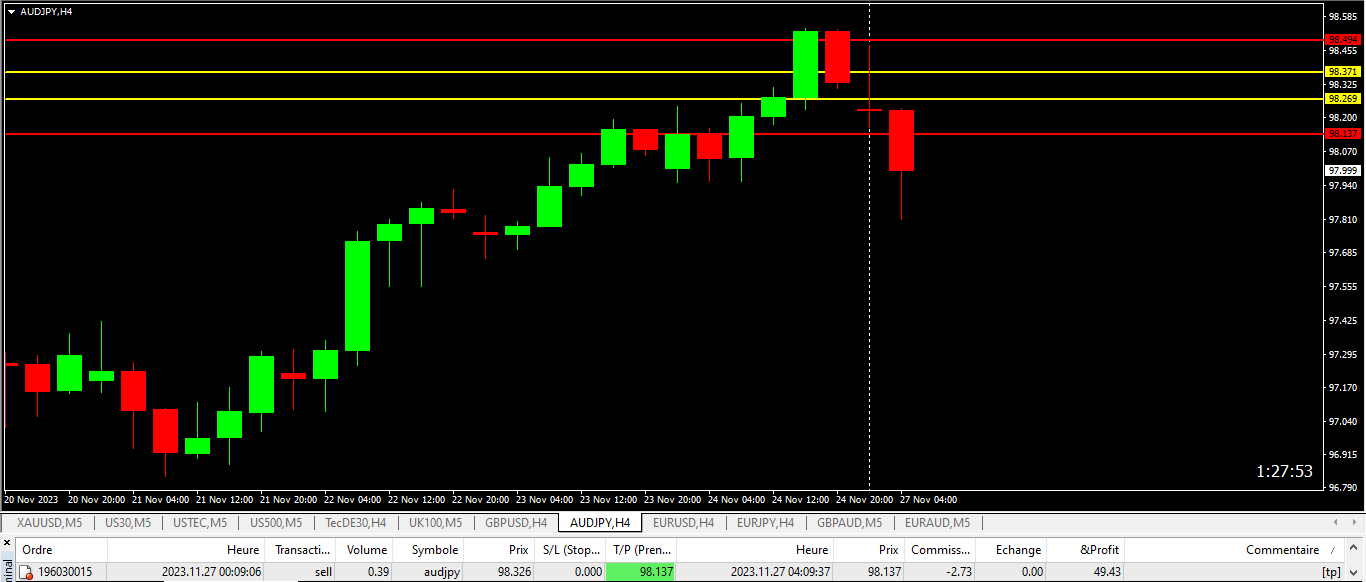Open the USTEC,M5 chart tab

point(200,522)
